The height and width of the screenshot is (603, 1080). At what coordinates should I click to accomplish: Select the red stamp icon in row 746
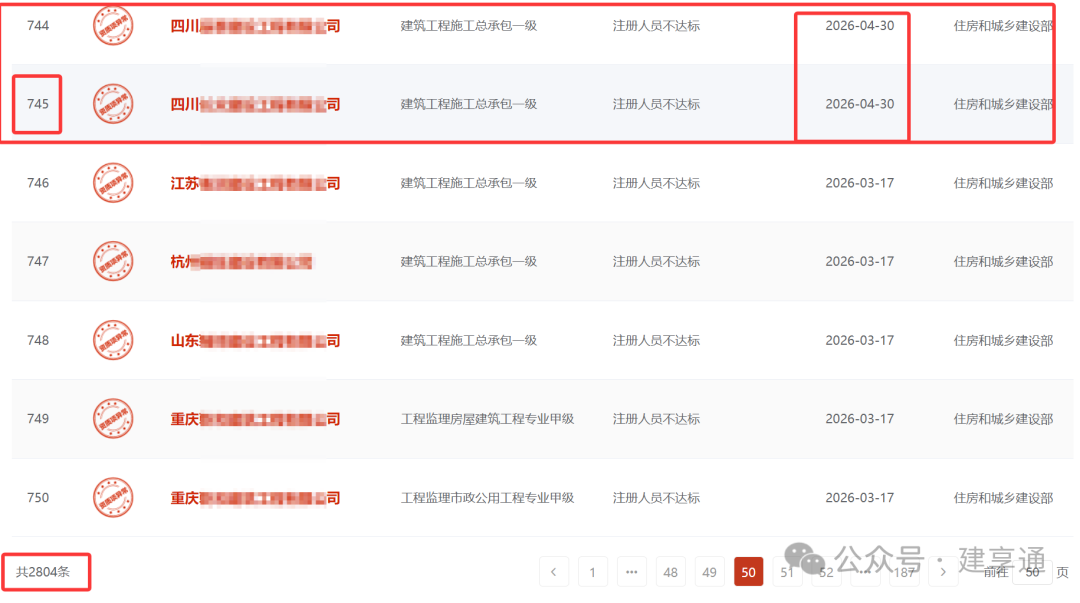coord(113,183)
